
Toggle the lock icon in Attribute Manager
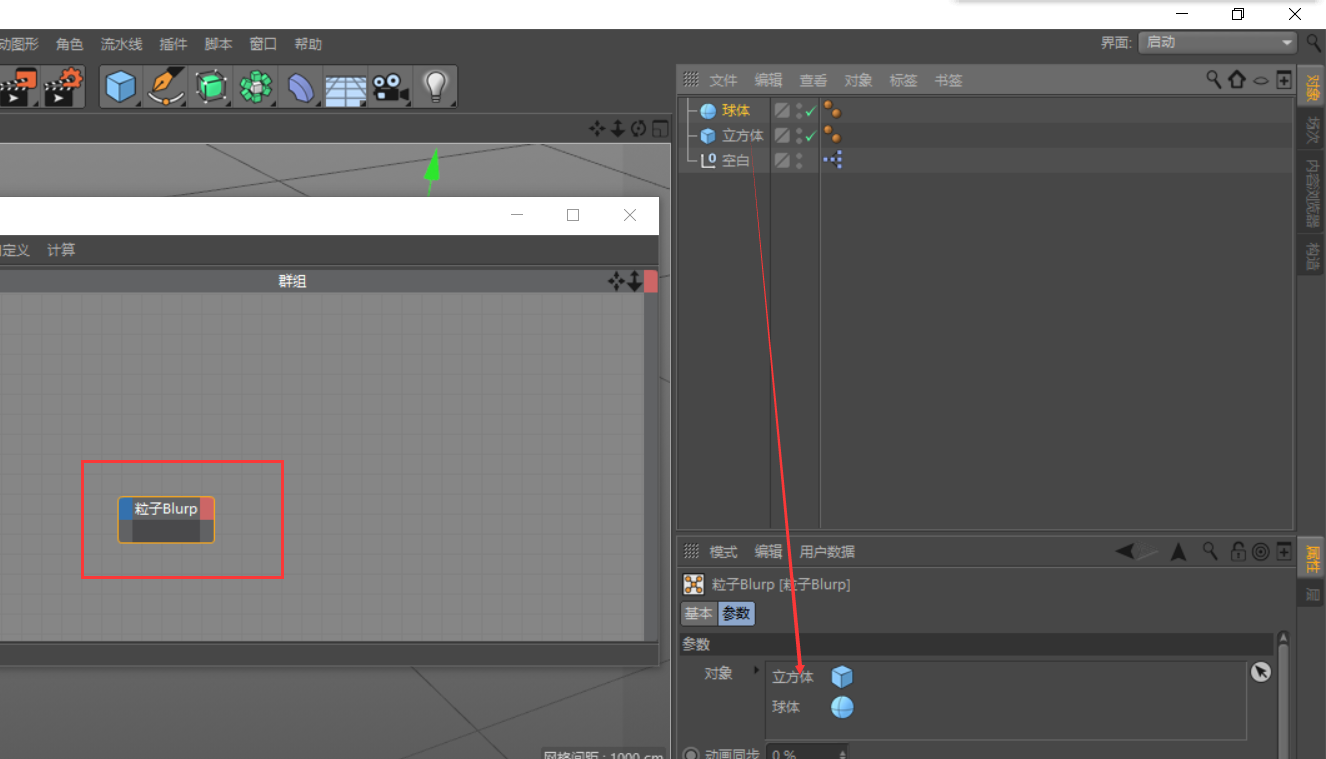(1238, 551)
